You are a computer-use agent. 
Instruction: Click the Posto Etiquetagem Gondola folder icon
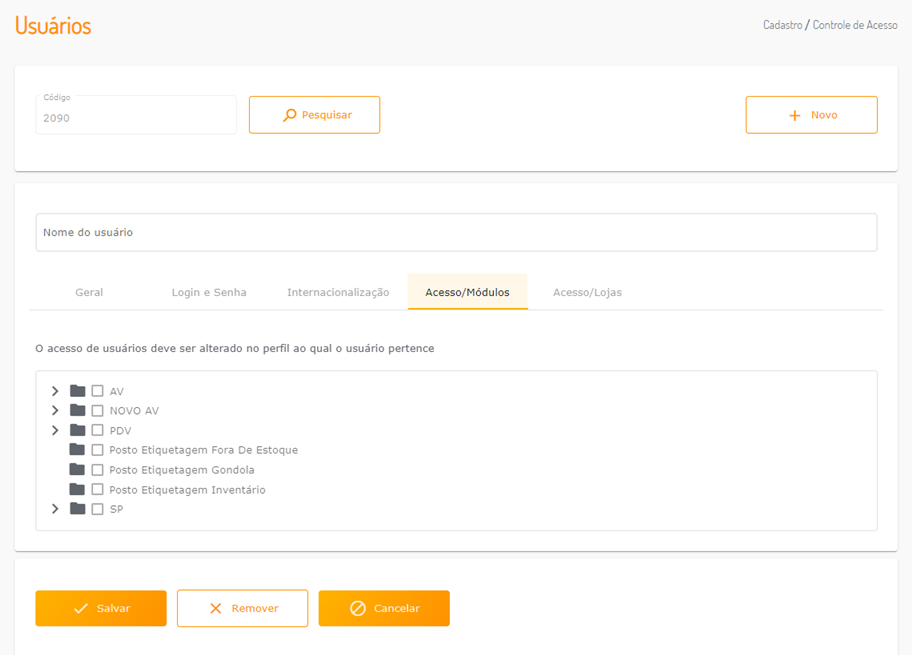[77, 470]
